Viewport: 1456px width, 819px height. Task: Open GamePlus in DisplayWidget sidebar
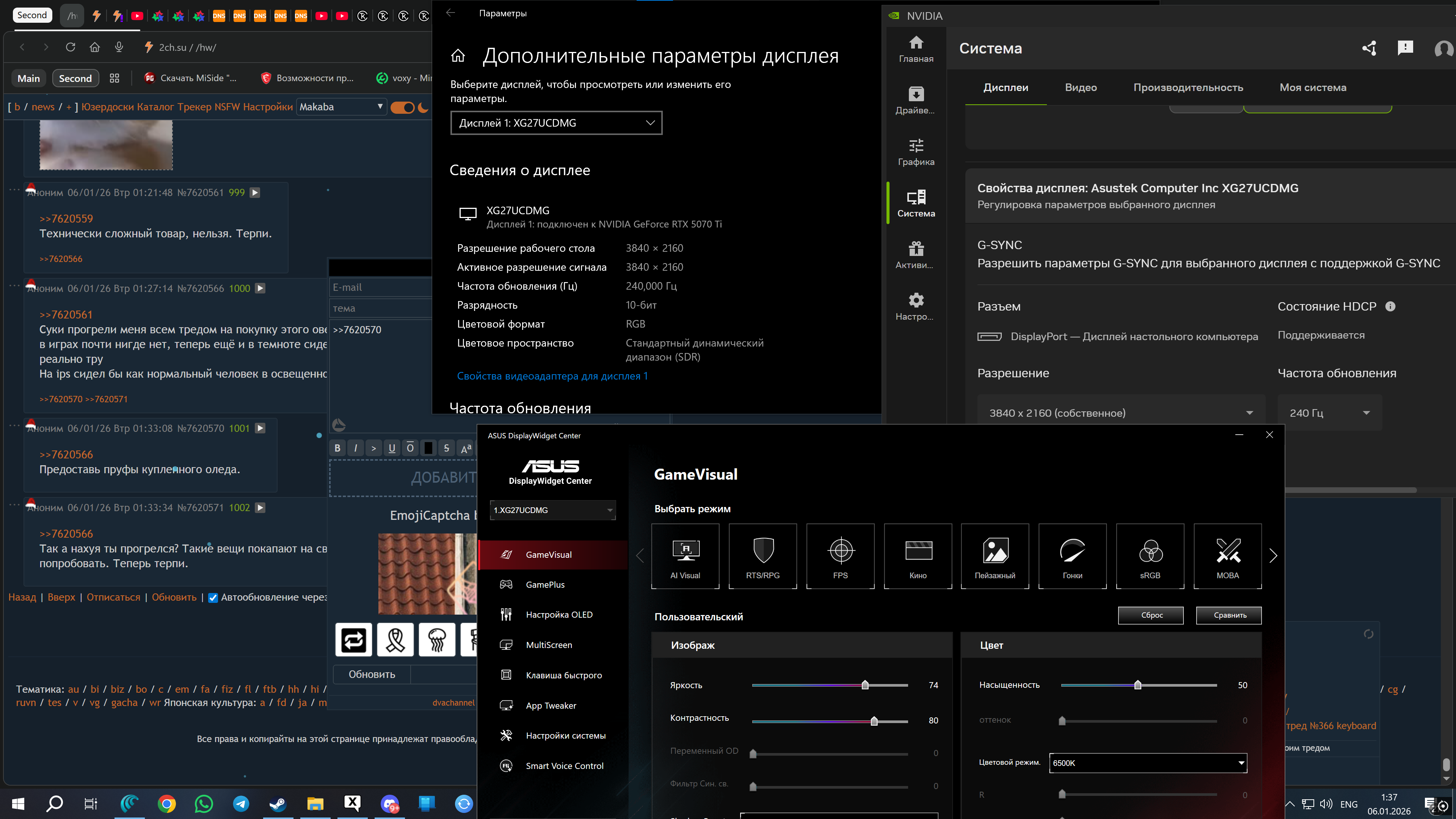point(545,584)
